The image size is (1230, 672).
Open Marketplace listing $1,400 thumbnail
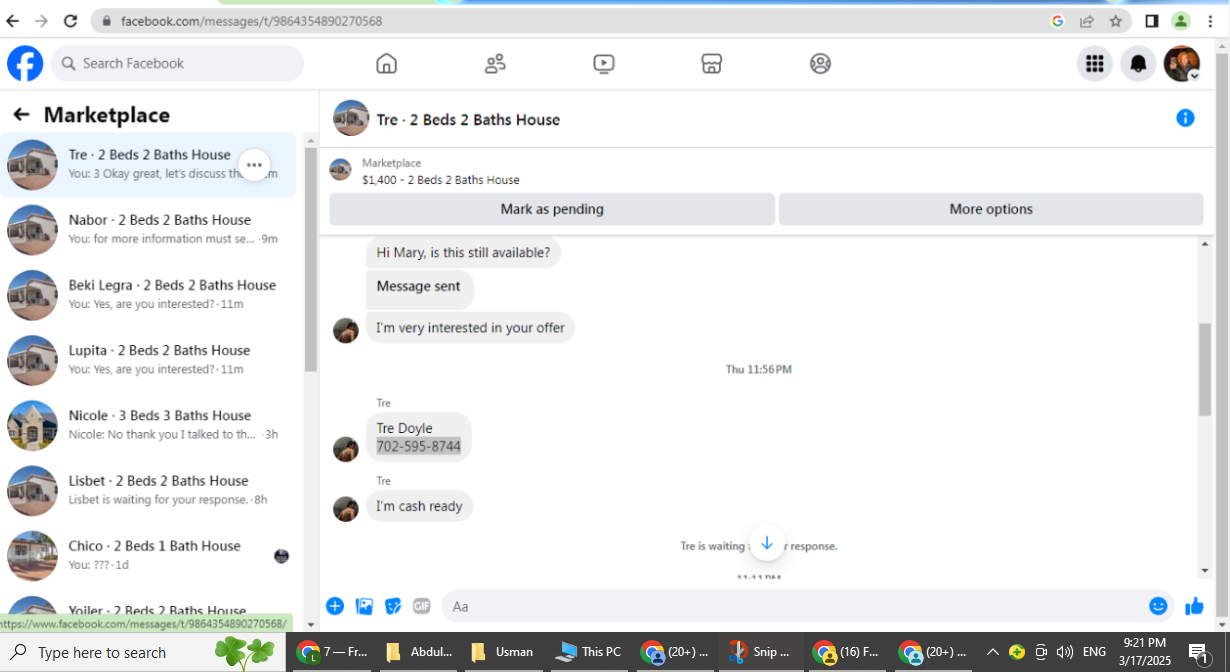341,170
